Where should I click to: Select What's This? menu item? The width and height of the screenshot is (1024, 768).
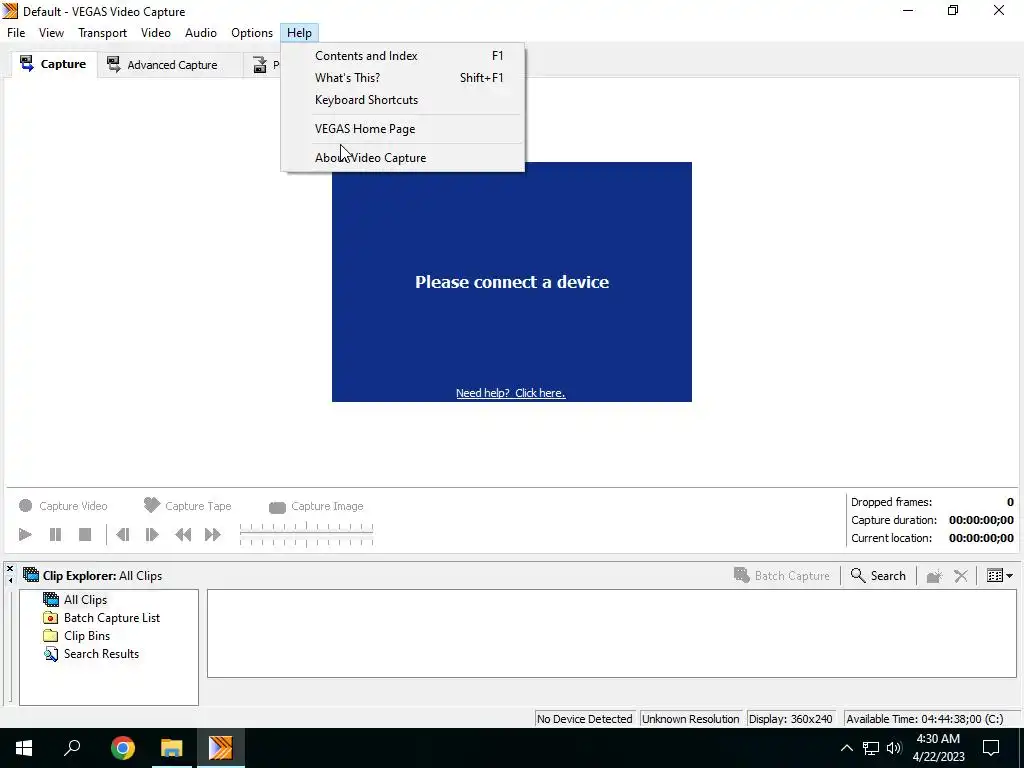click(x=402, y=78)
